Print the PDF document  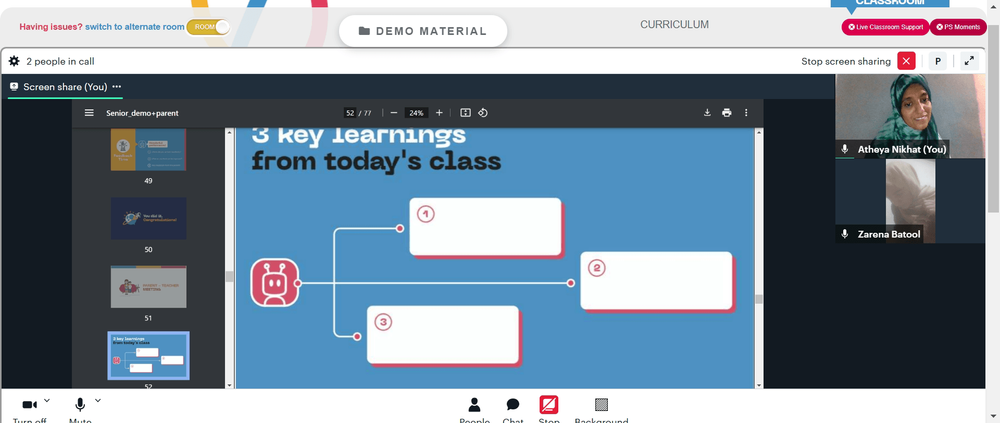726,113
